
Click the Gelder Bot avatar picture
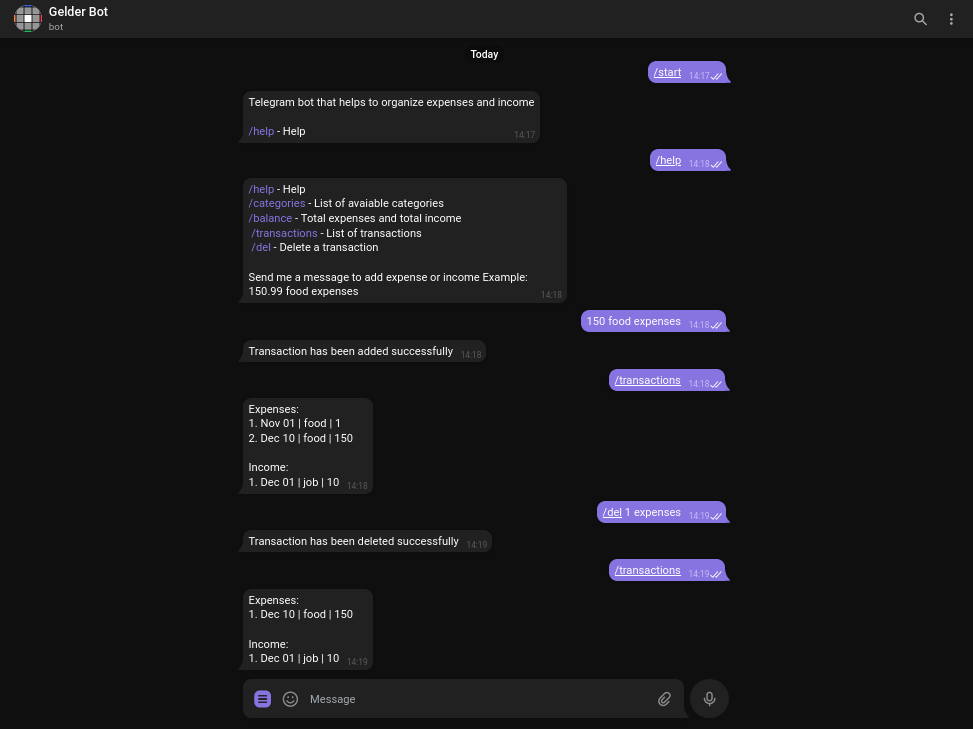(27, 19)
